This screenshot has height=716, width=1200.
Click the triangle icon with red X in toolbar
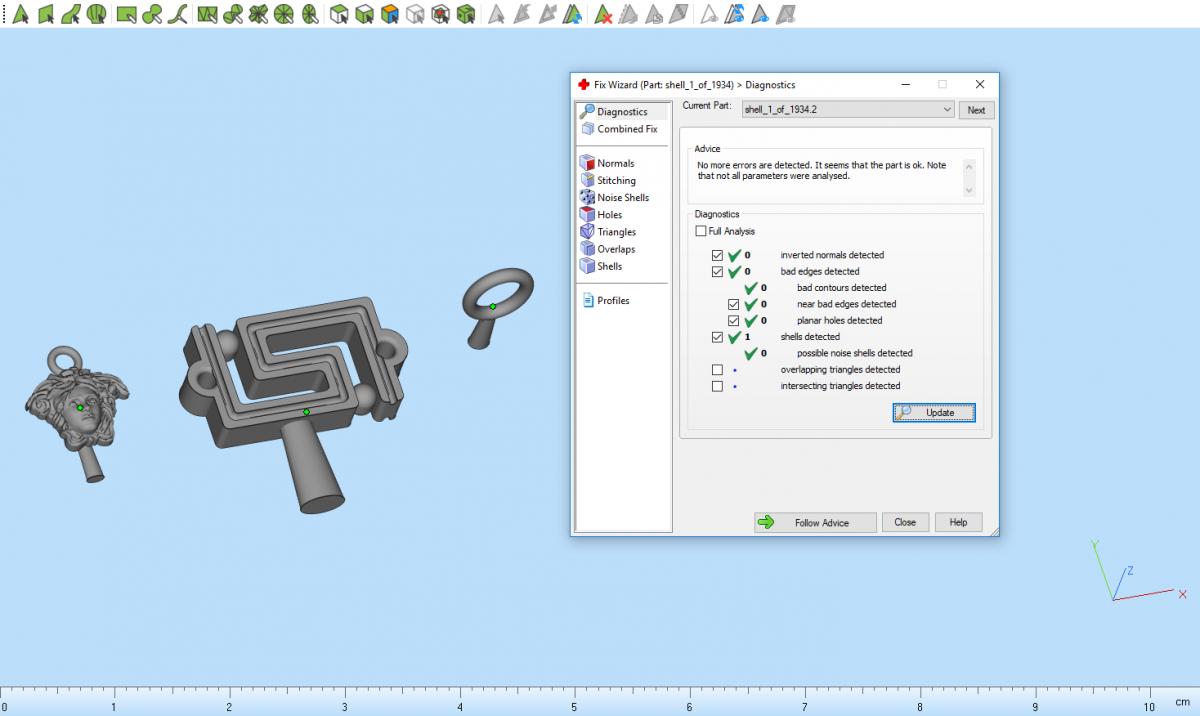[603, 14]
